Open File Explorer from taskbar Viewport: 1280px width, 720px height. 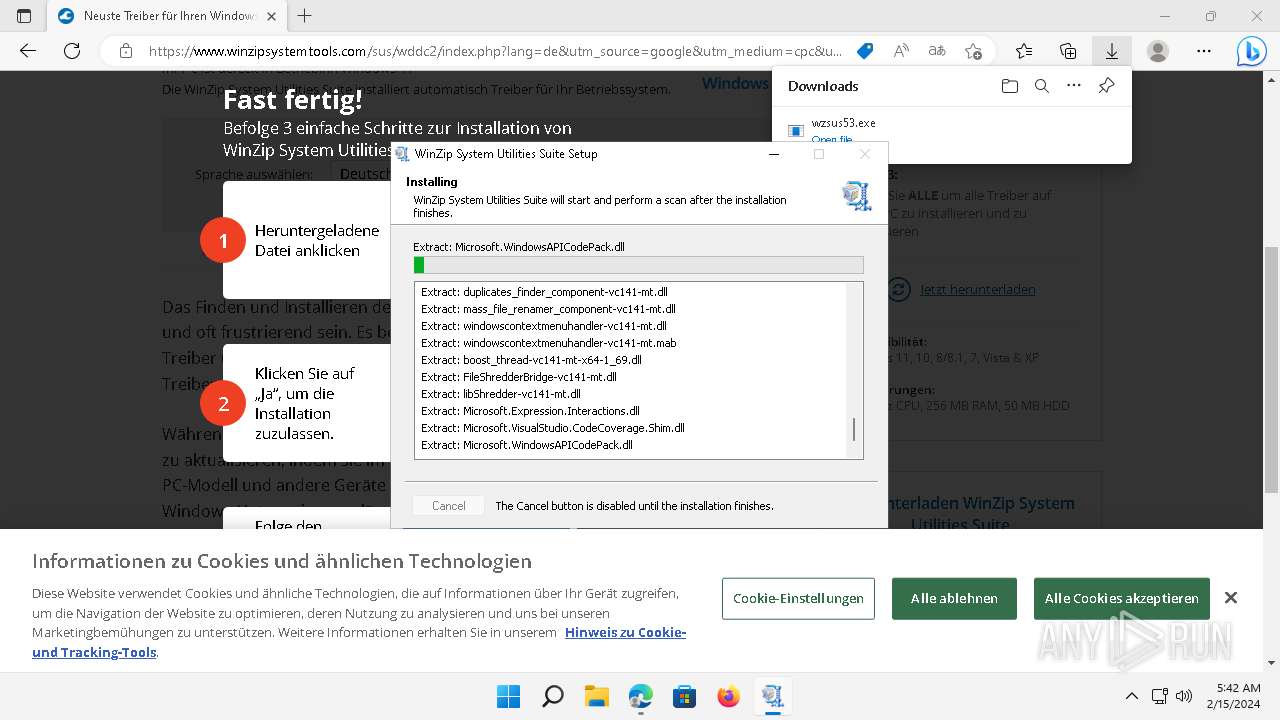[596, 696]
